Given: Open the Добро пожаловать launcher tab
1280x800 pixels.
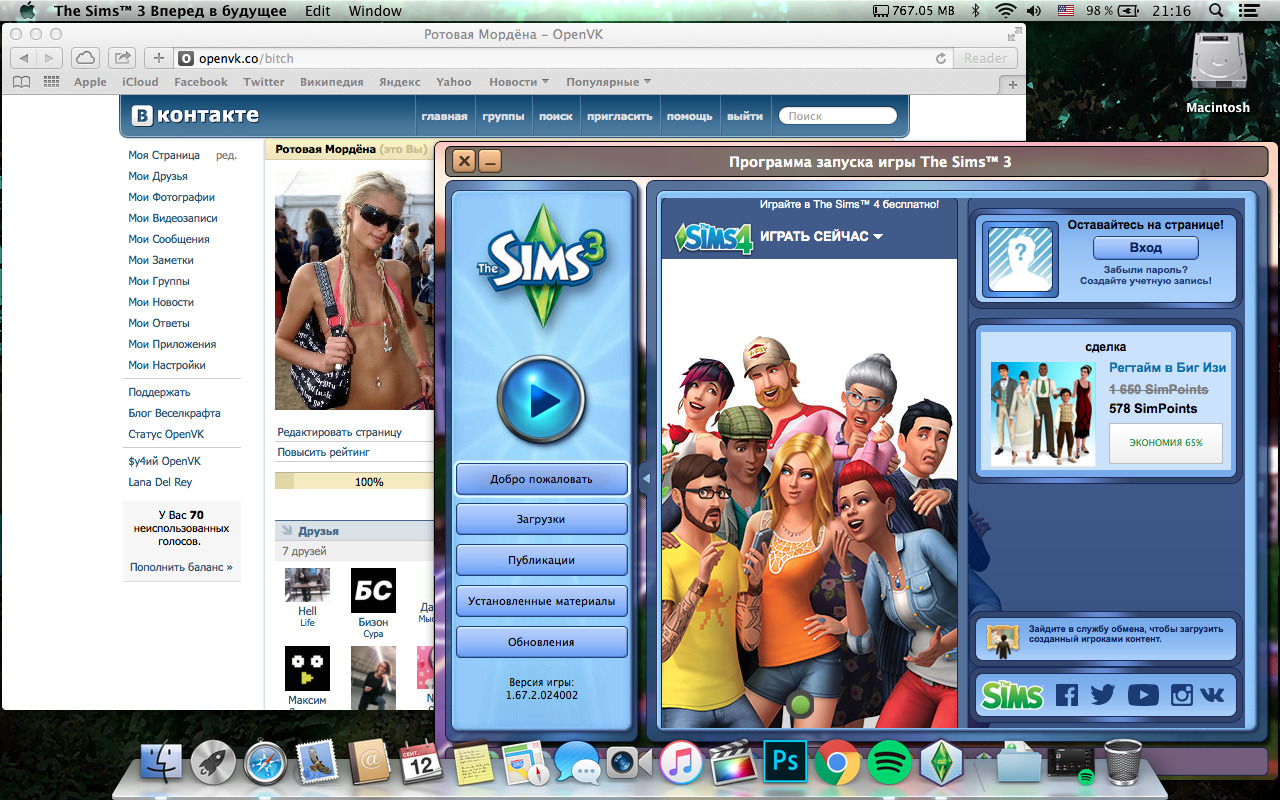Looking at the screenshot, I should coord(541,479).
